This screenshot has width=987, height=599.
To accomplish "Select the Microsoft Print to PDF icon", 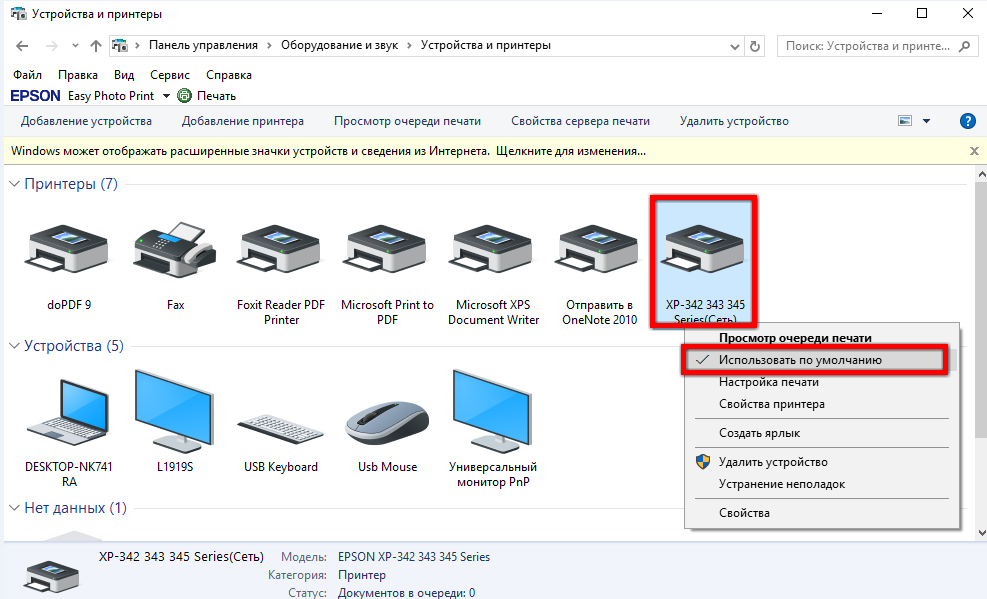I will click(387, 250).
